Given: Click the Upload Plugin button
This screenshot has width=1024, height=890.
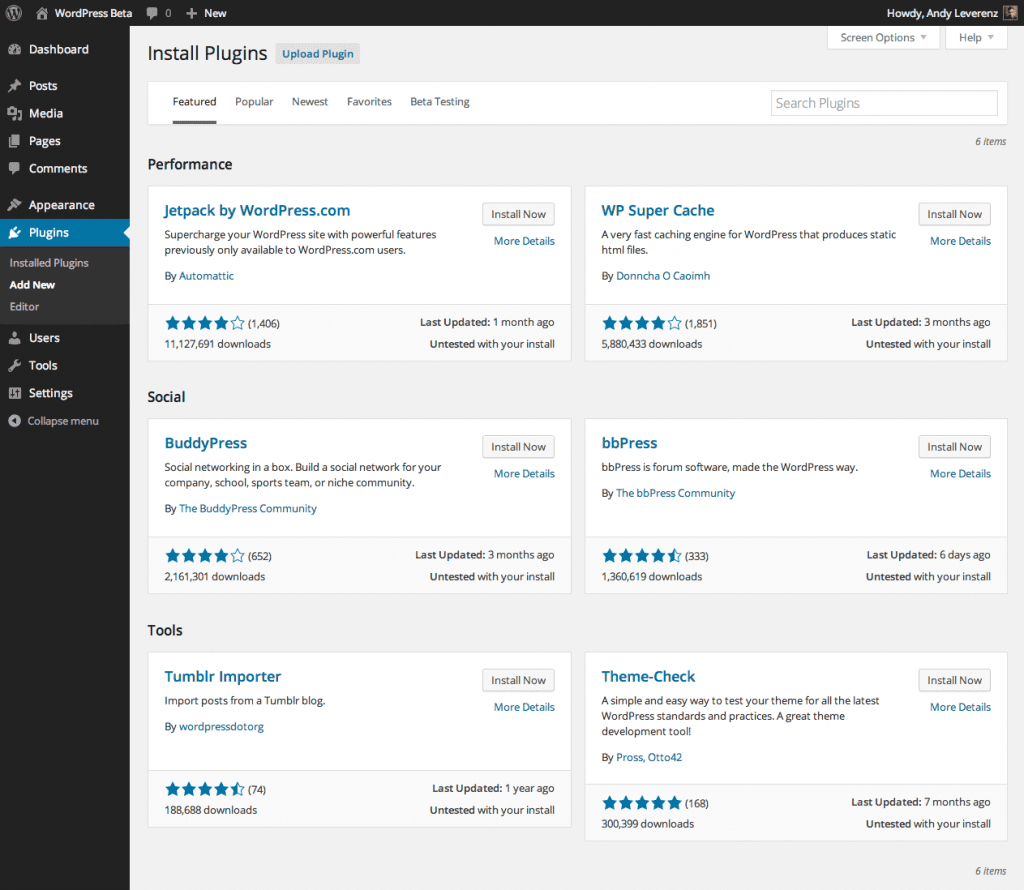Looking at the screenshot, I should (317, 53).
